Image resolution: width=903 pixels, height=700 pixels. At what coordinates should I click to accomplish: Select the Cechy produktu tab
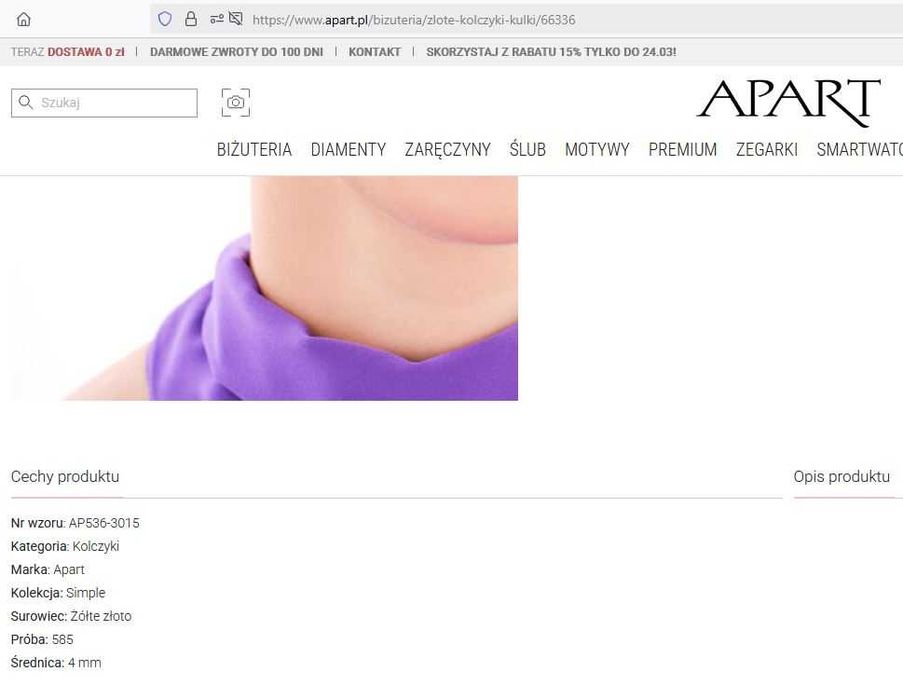click(x=65, y=477)
